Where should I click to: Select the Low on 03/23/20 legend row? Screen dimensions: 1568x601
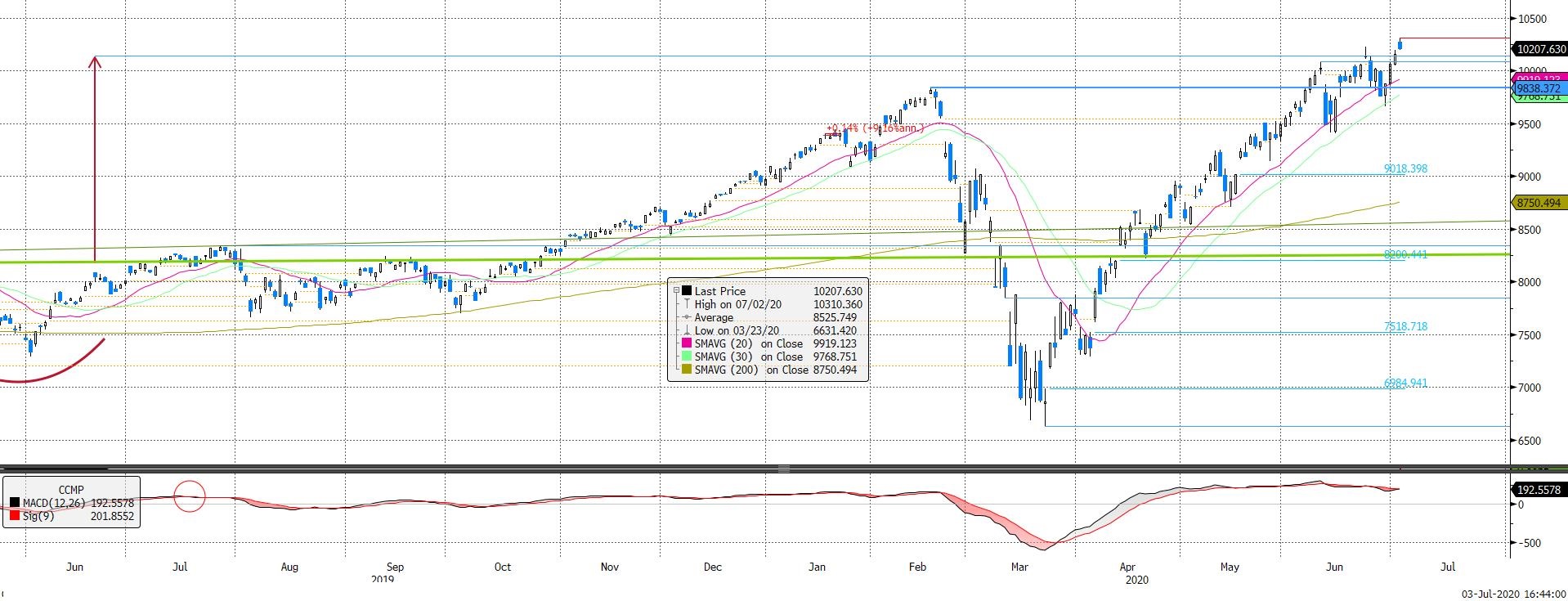pyautogui.click(x=768, y=330)
